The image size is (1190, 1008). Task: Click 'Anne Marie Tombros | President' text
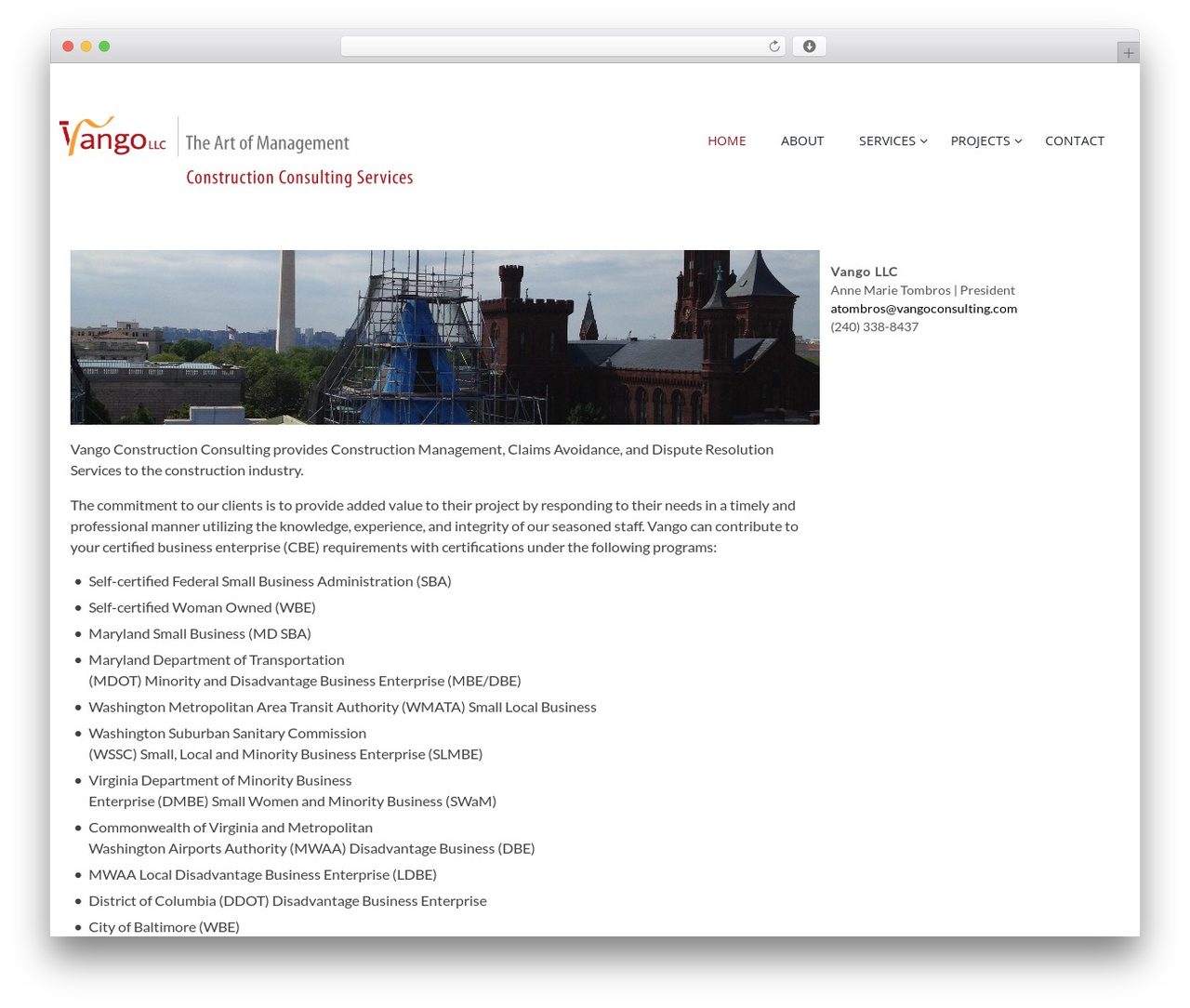[922, 290]
